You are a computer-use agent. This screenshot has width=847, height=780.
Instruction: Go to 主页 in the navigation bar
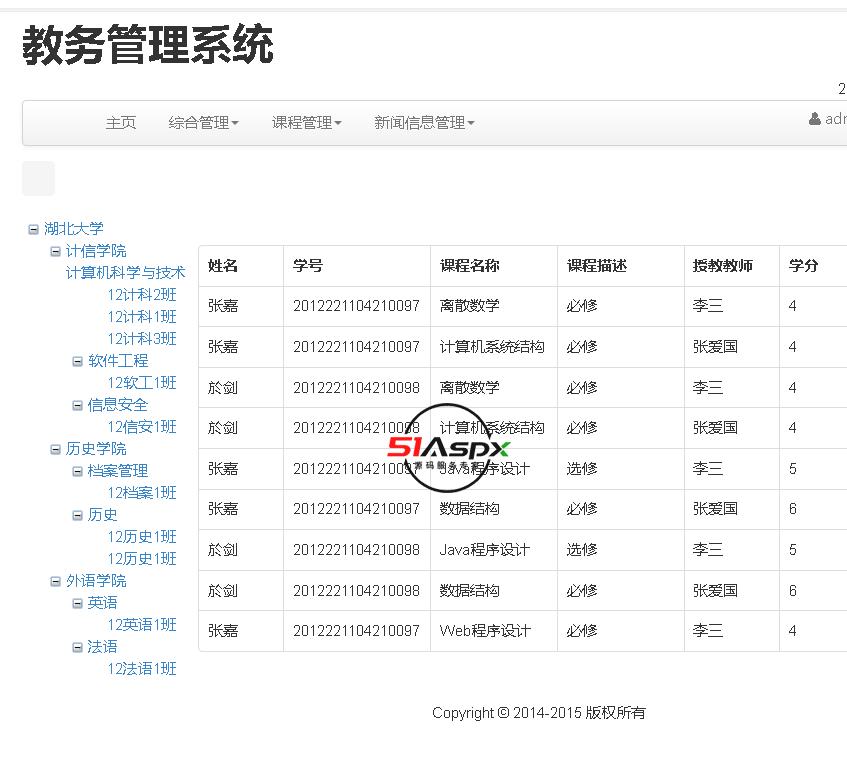tap(121, 123)
